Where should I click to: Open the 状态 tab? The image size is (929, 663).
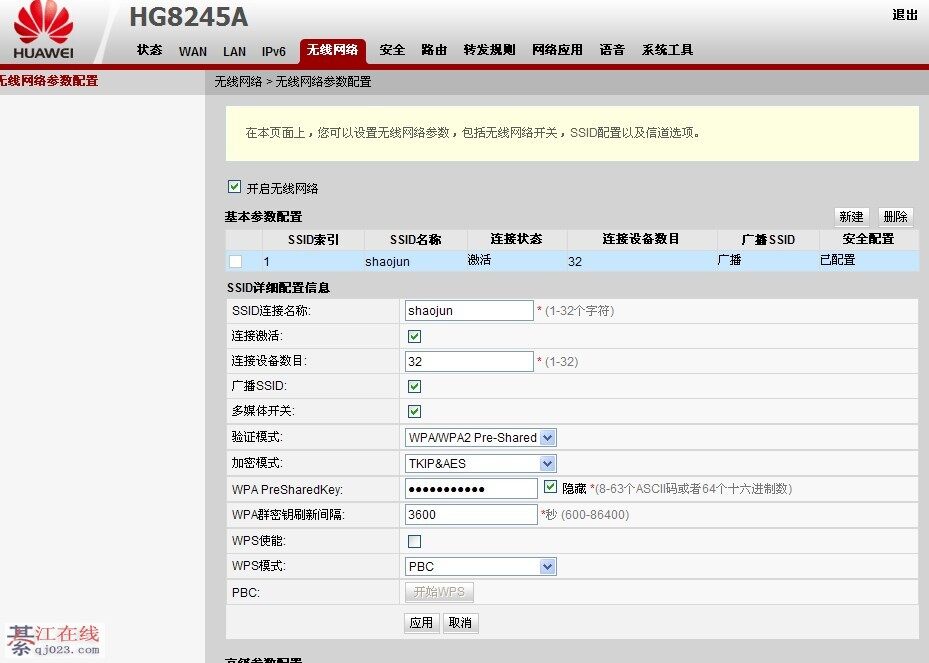click(x=149, y=50)
